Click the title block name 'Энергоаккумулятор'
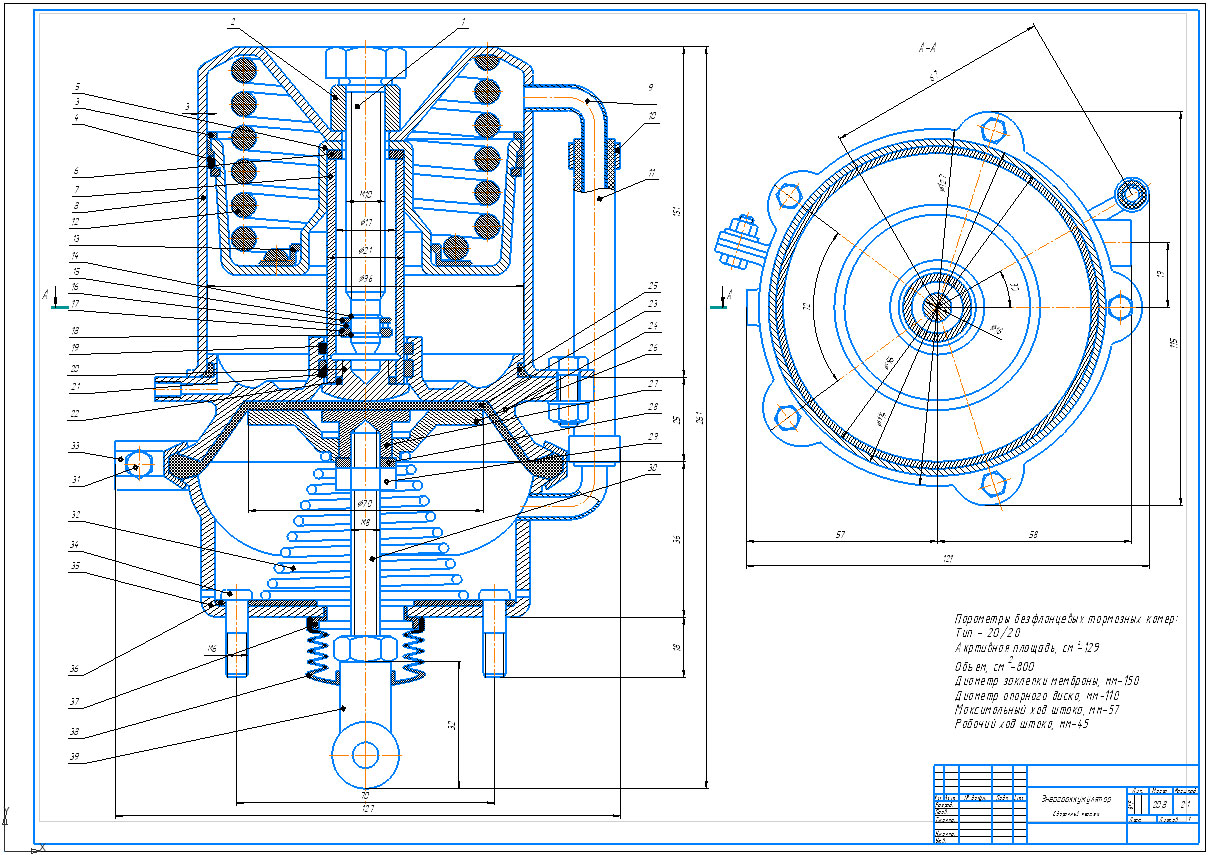The image size is (1210, 855). tap(1076, 799)
